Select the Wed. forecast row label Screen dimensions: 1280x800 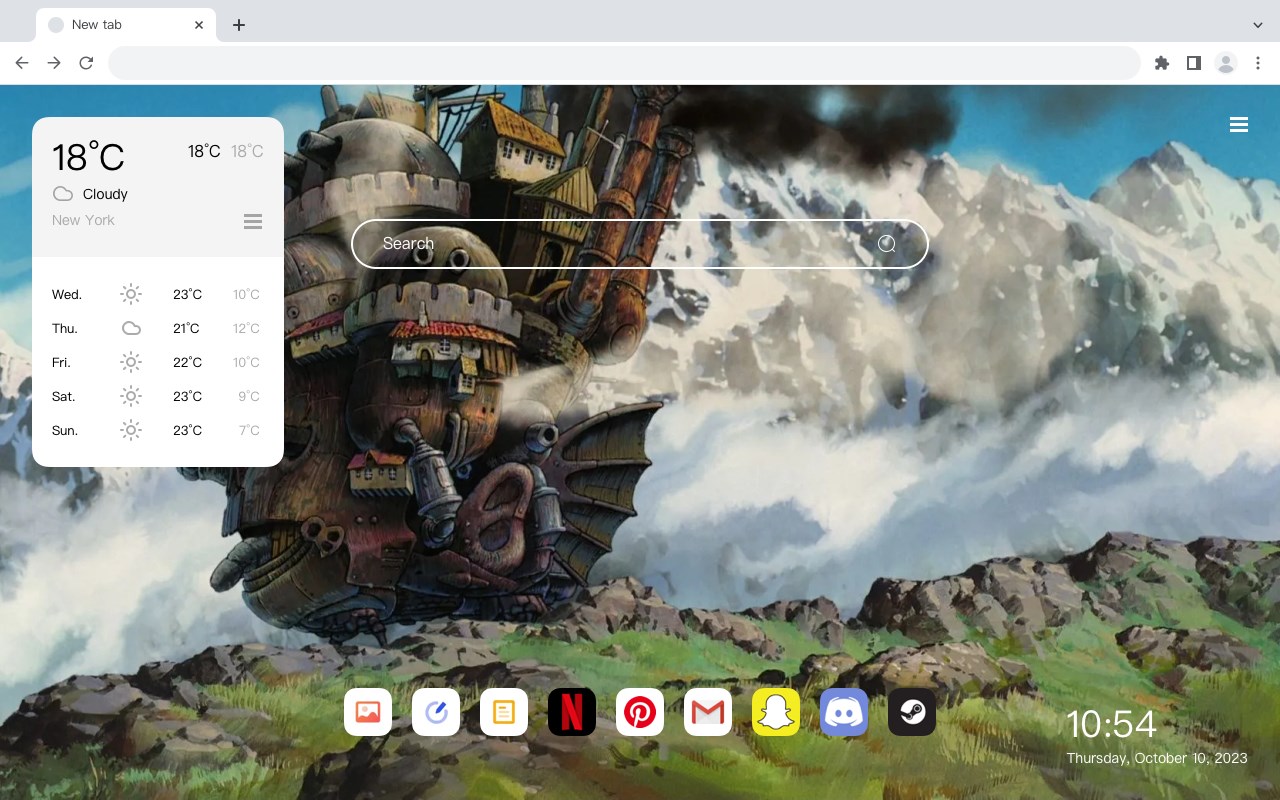coord(67,294)
